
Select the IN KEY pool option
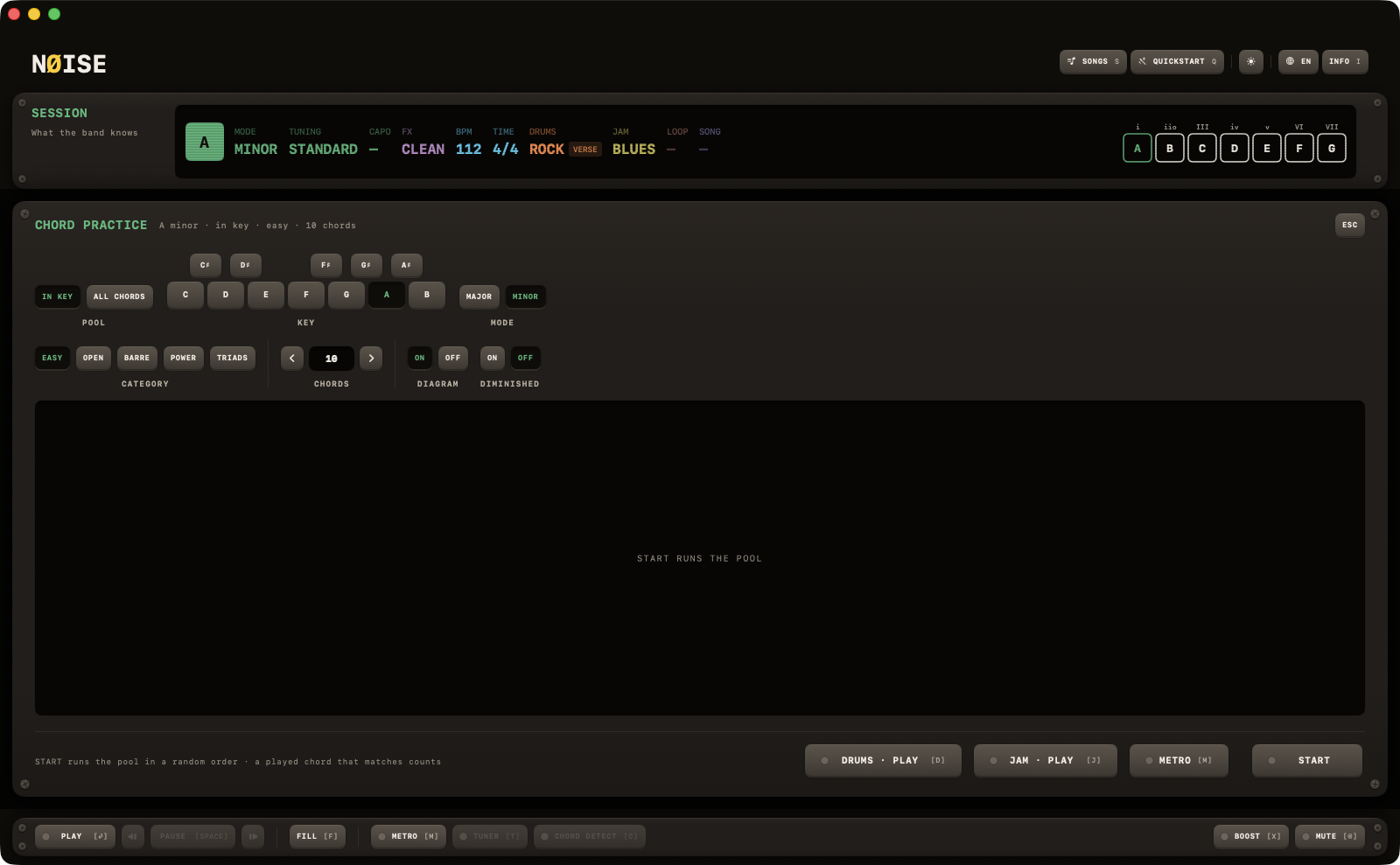58,296
